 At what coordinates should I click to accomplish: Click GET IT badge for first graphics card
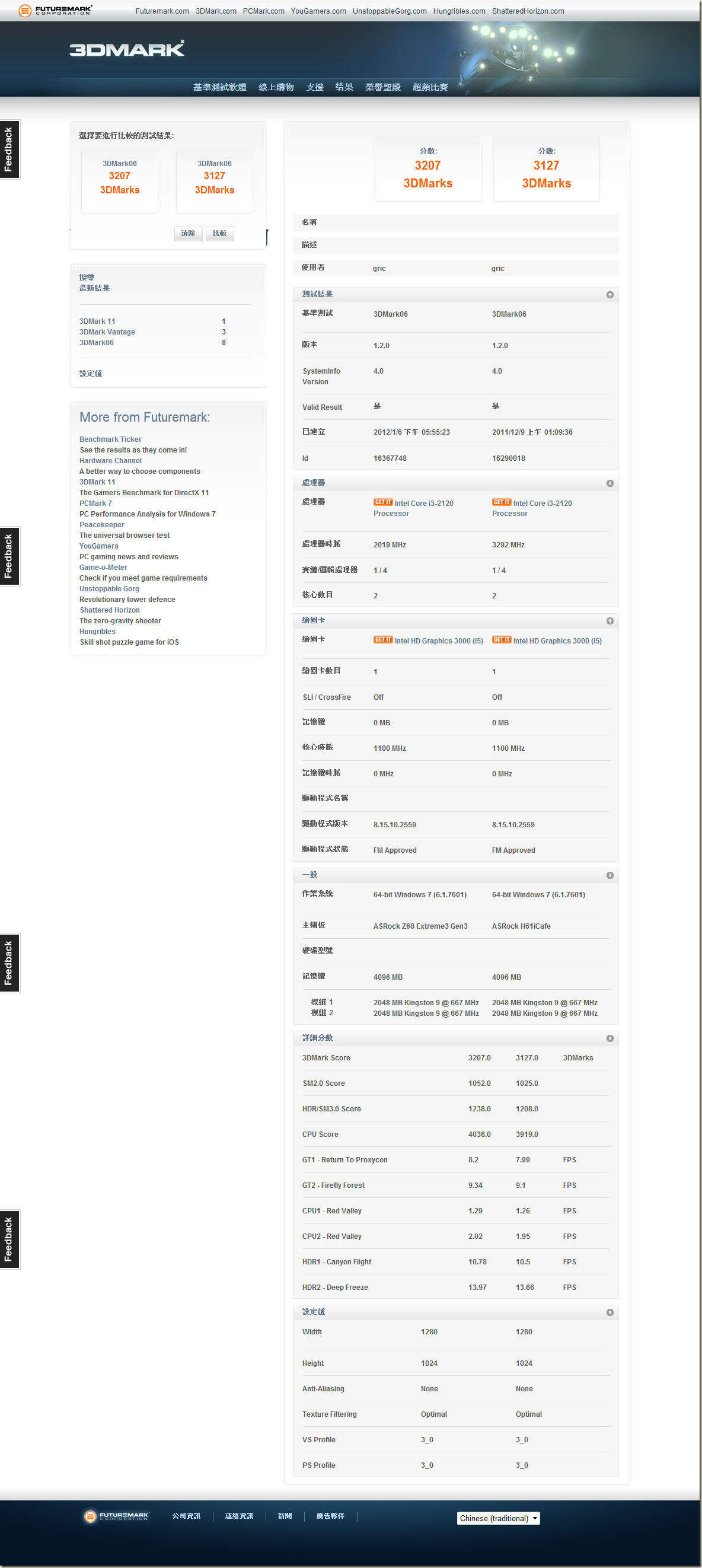[x=382, y=640]
